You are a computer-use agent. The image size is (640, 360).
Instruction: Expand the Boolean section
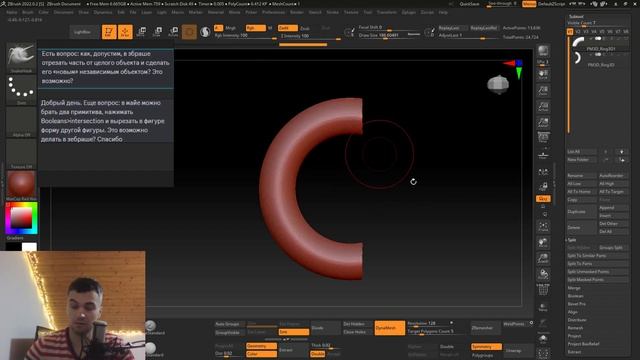pyautogui.click(x=576, y=296)
